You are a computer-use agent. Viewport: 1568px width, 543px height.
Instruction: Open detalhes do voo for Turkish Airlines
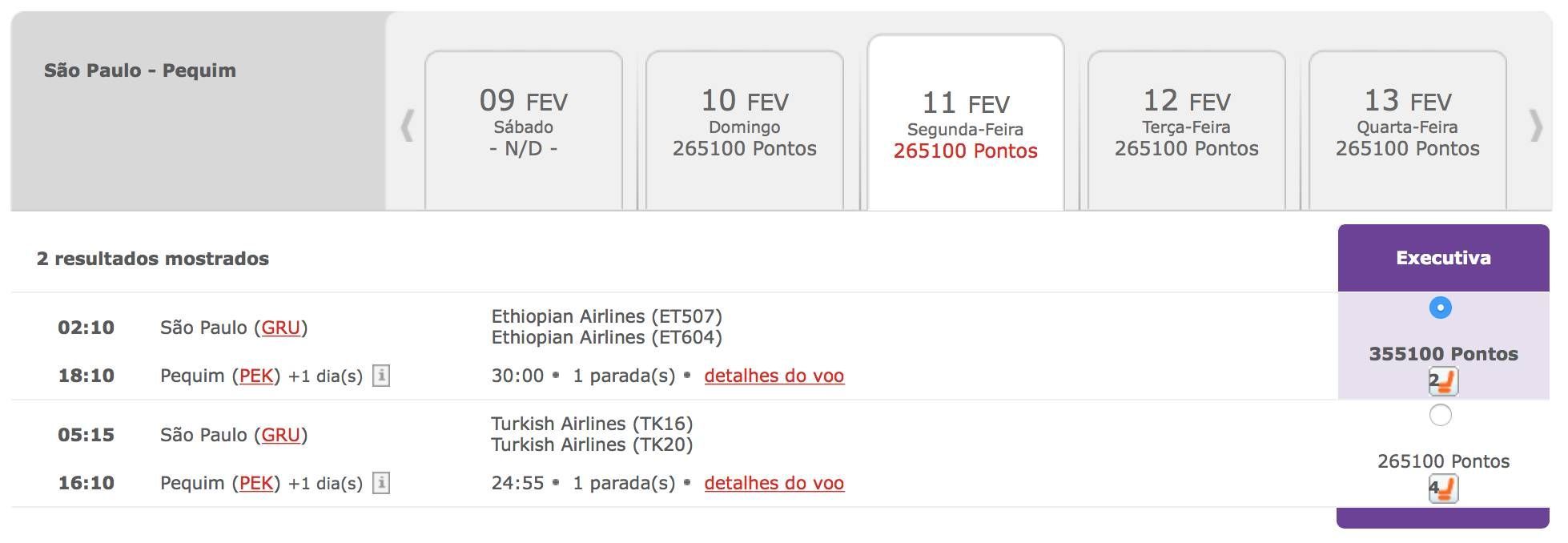pos(774,483)
